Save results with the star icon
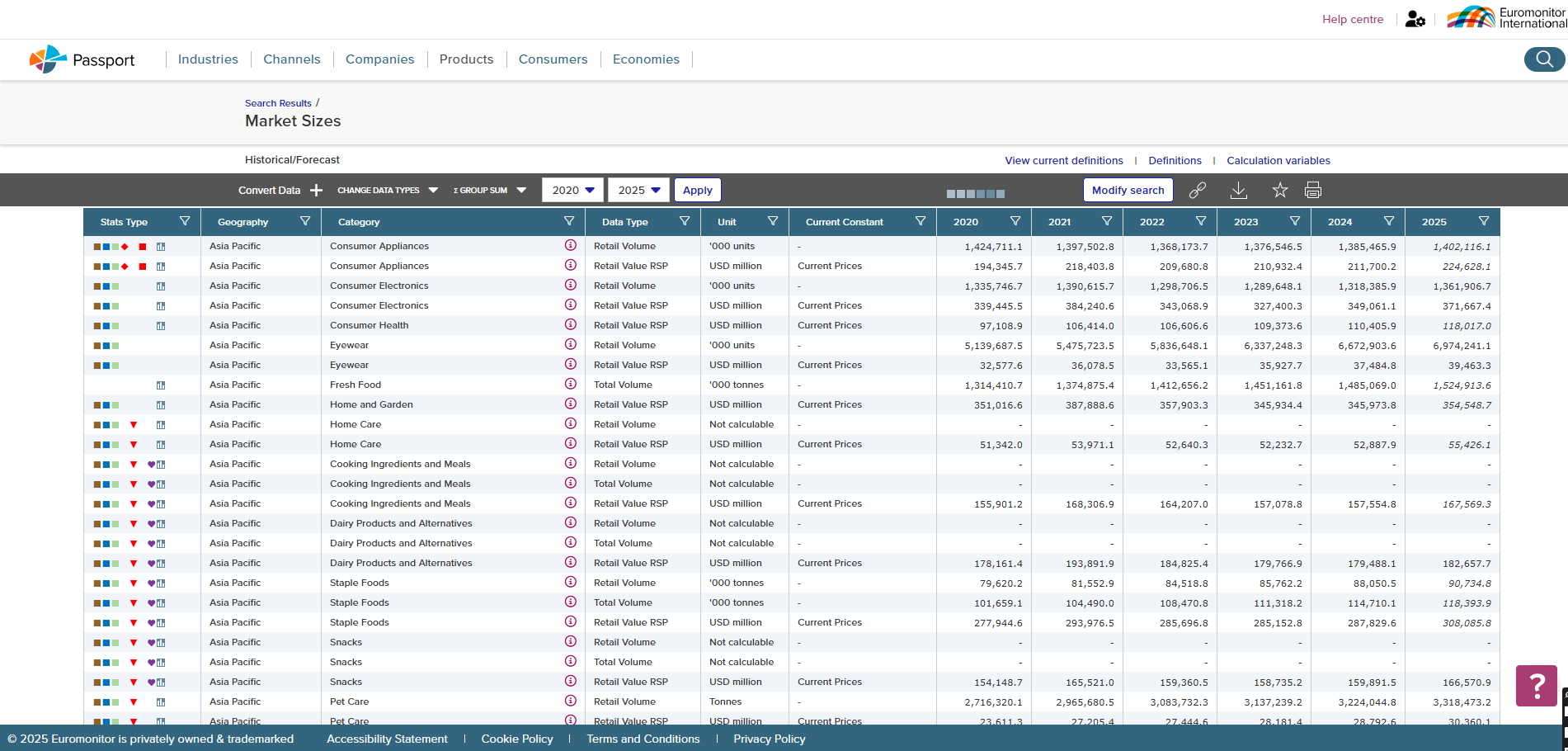The image size is (1568, 751). (1279, 191)
